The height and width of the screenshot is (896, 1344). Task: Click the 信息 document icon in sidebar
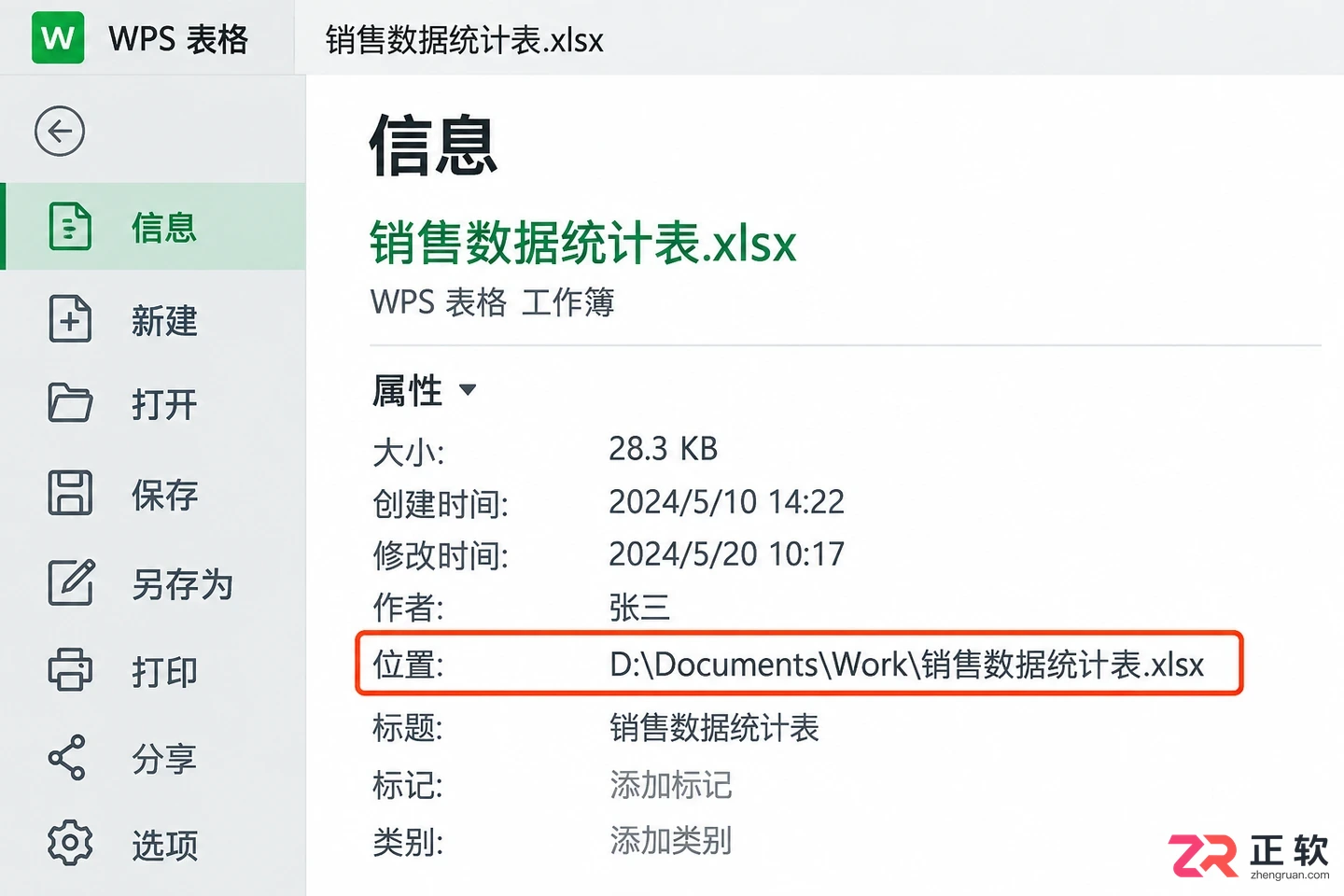pyautogui.click(x=70, y=227)
